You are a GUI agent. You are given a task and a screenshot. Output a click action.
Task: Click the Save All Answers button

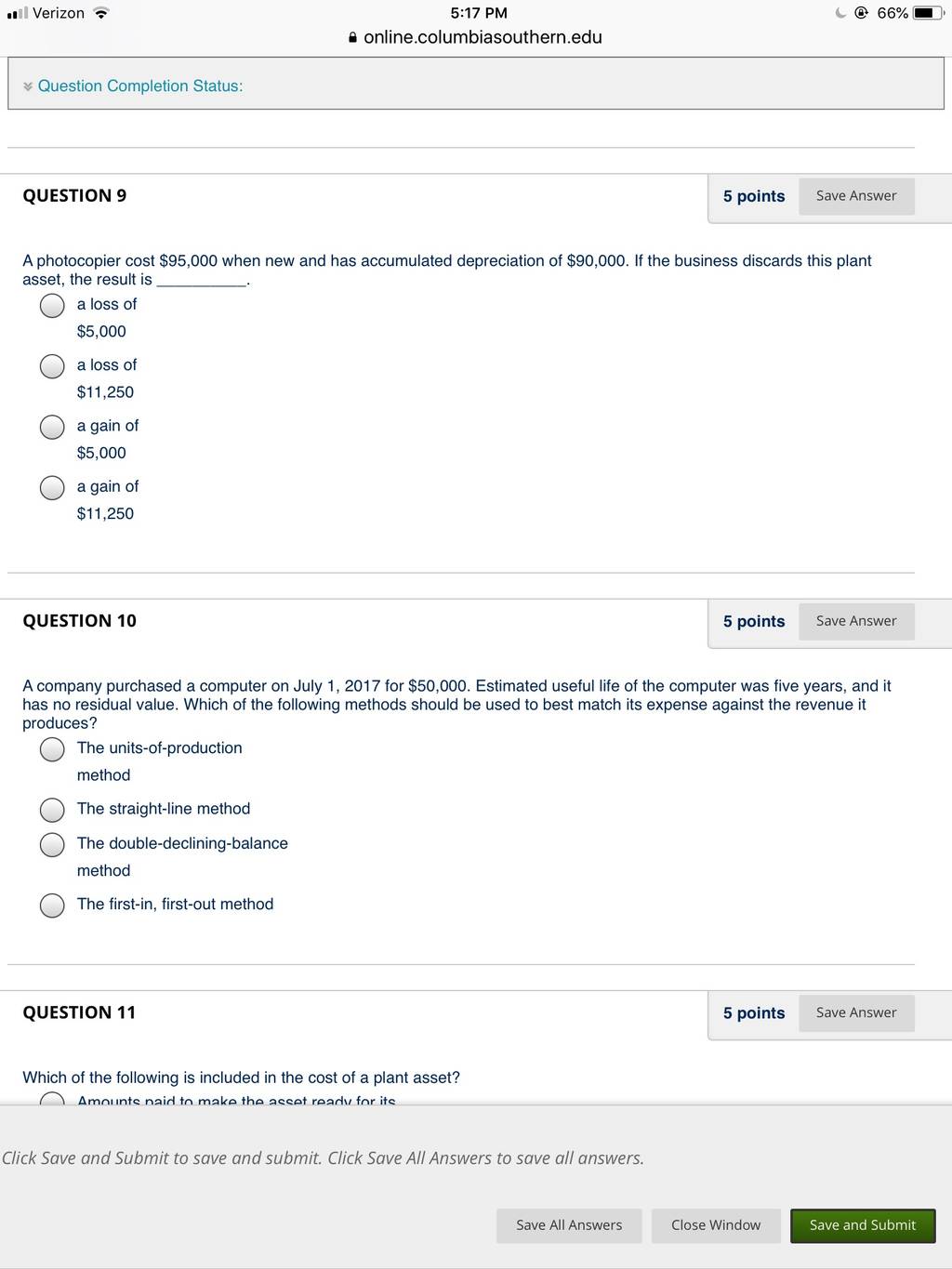(x=569, y=1225)
